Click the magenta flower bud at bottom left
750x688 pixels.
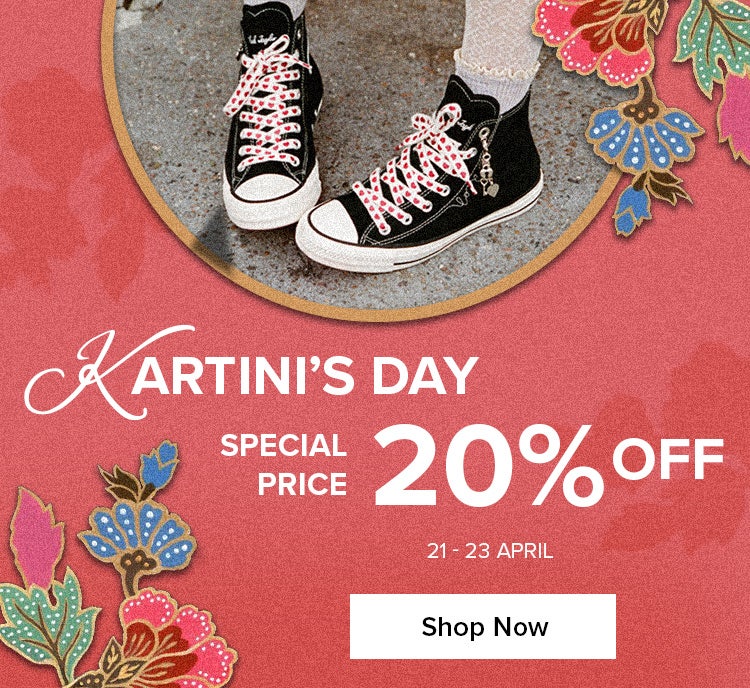pyautogui.click(x=36, y=537)
